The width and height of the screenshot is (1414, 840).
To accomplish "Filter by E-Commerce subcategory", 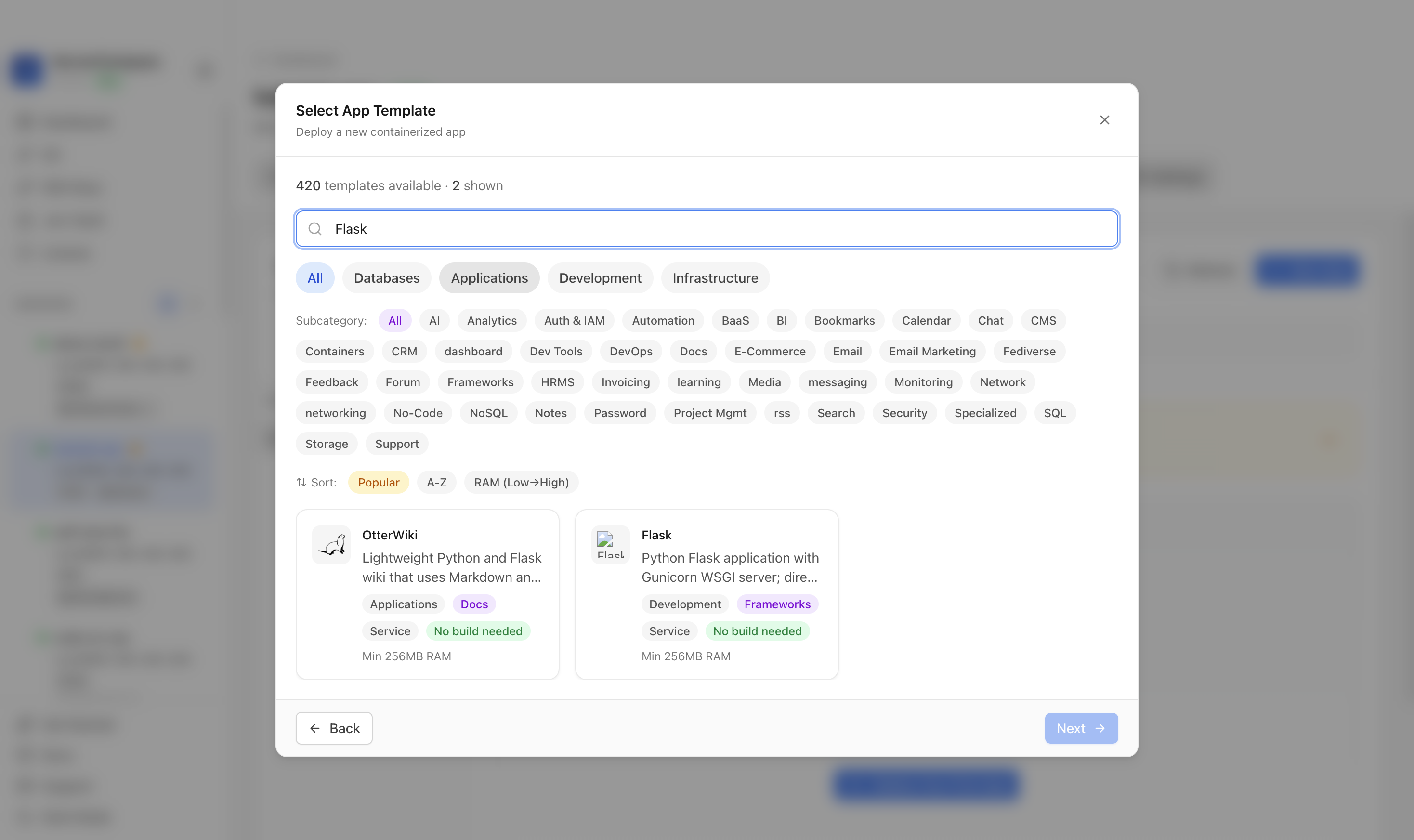I will [770, 352].
